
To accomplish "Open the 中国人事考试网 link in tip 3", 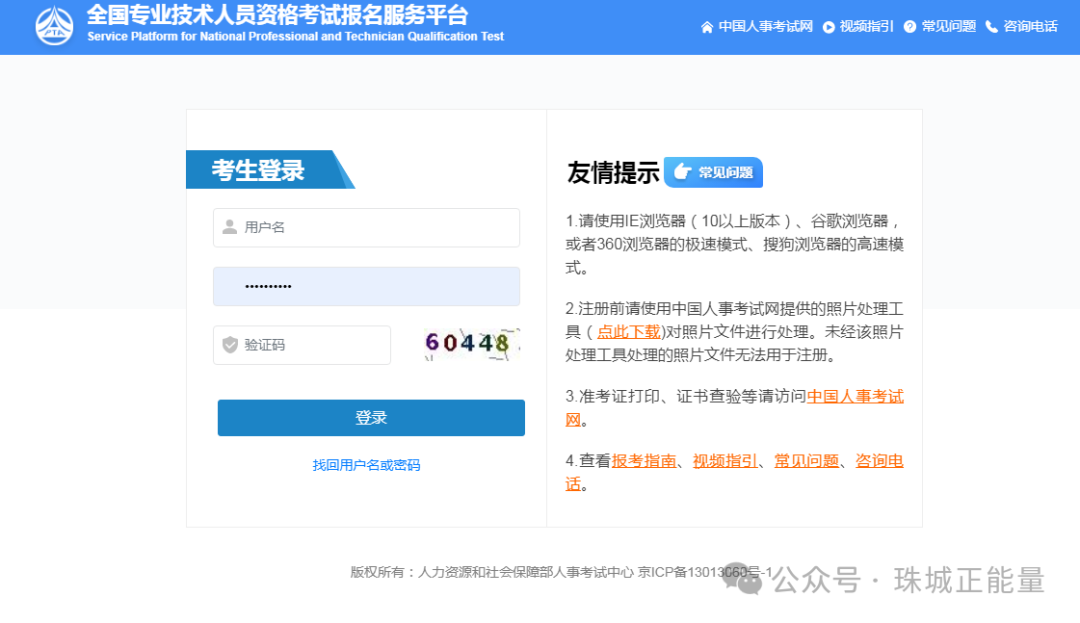I will 855,397.
